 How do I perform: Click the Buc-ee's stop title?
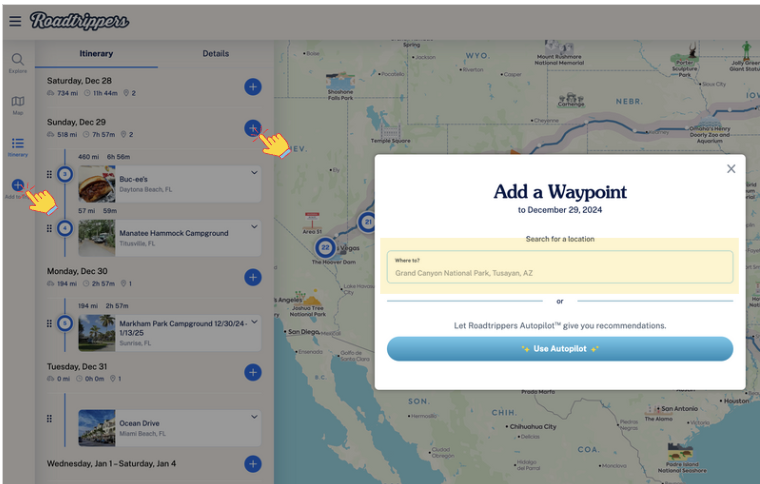pyautogui.click(x=133, y=179)
